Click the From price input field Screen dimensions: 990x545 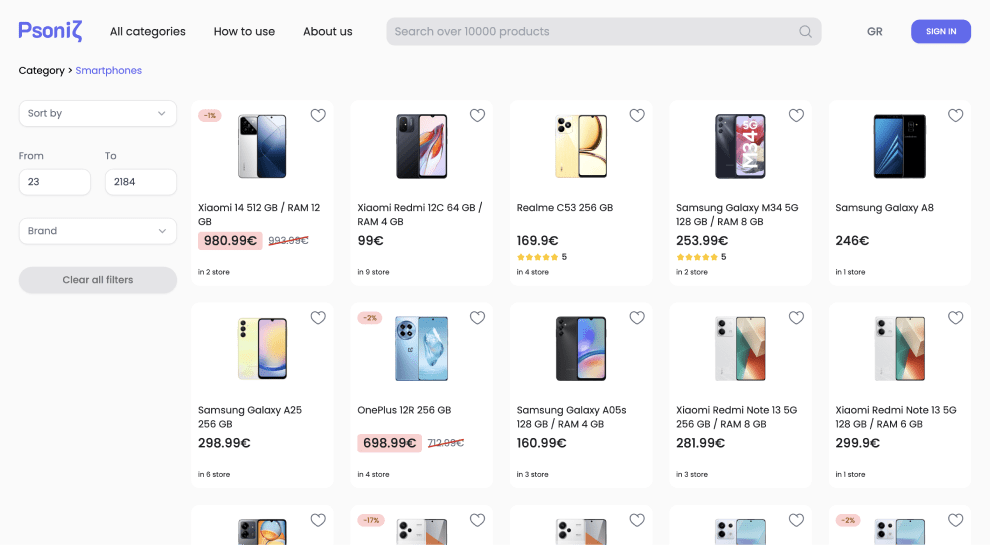click(x=55, y=182)
